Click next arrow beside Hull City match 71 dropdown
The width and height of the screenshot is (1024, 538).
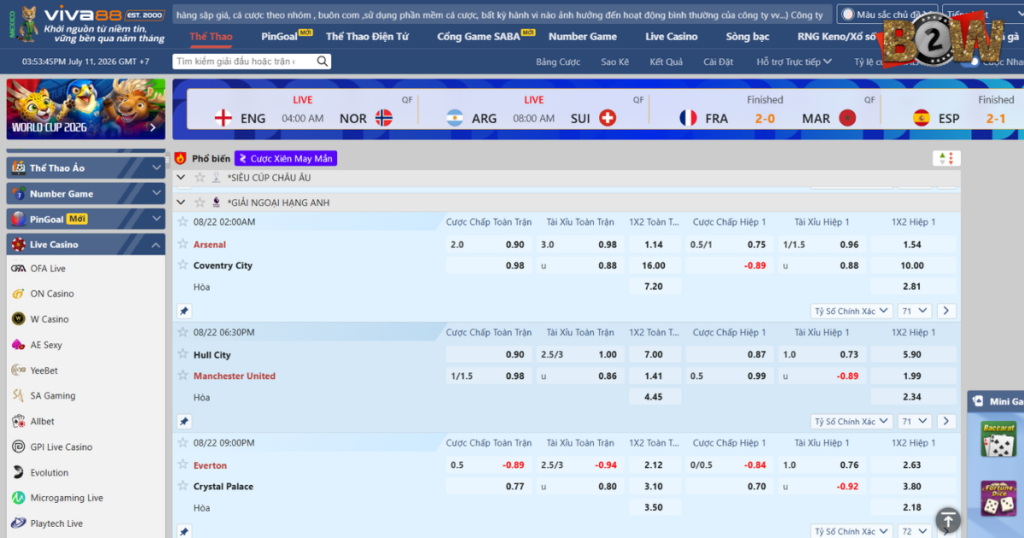pyautogui.click(x=946, y=422)
